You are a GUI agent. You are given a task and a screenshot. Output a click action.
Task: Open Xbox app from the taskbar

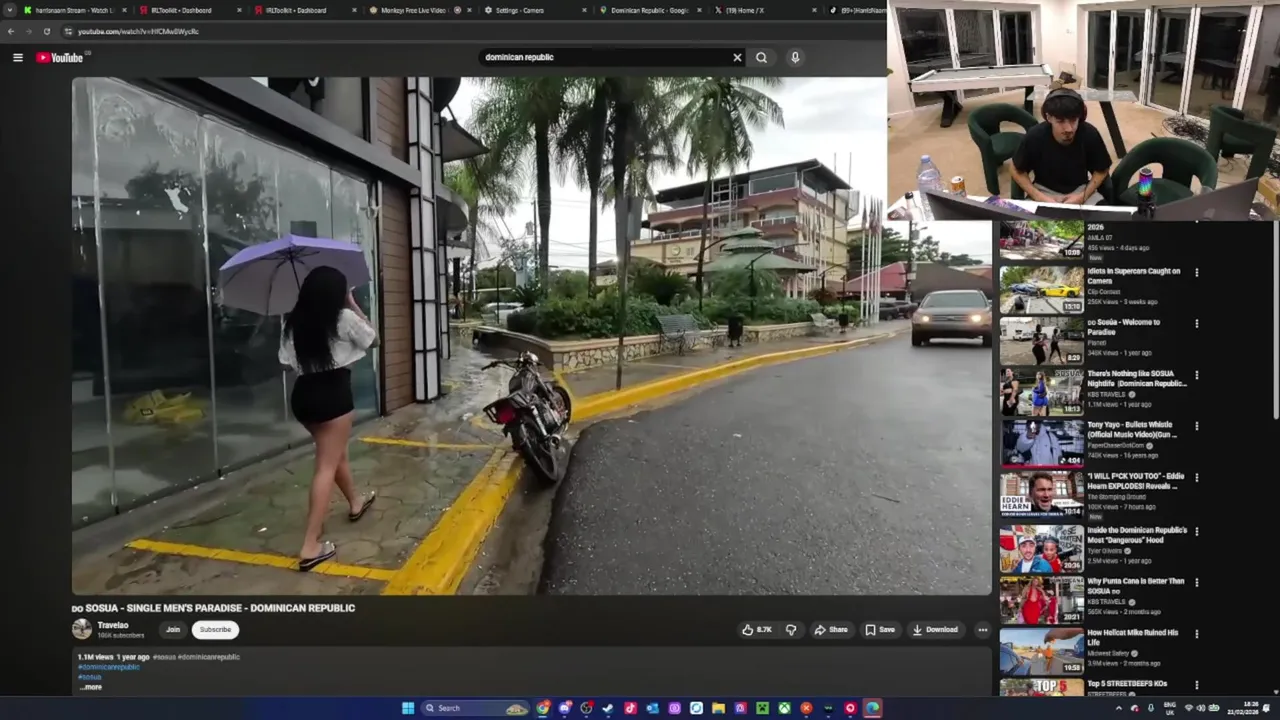point(784,708)
